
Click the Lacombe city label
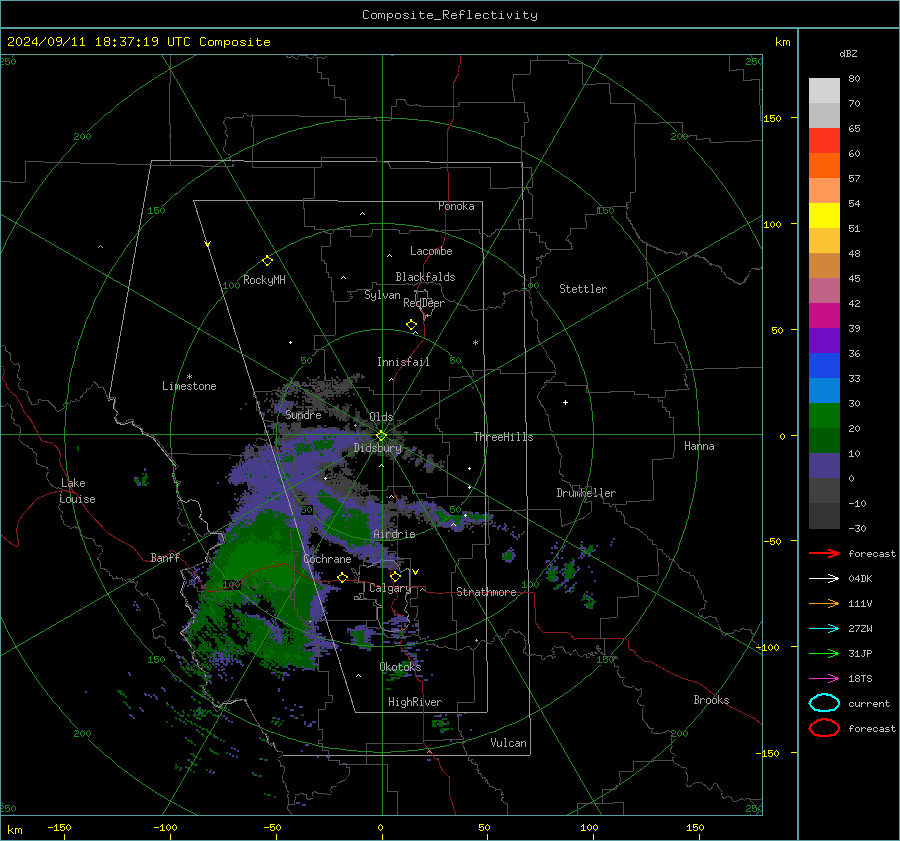pos(431,251)
